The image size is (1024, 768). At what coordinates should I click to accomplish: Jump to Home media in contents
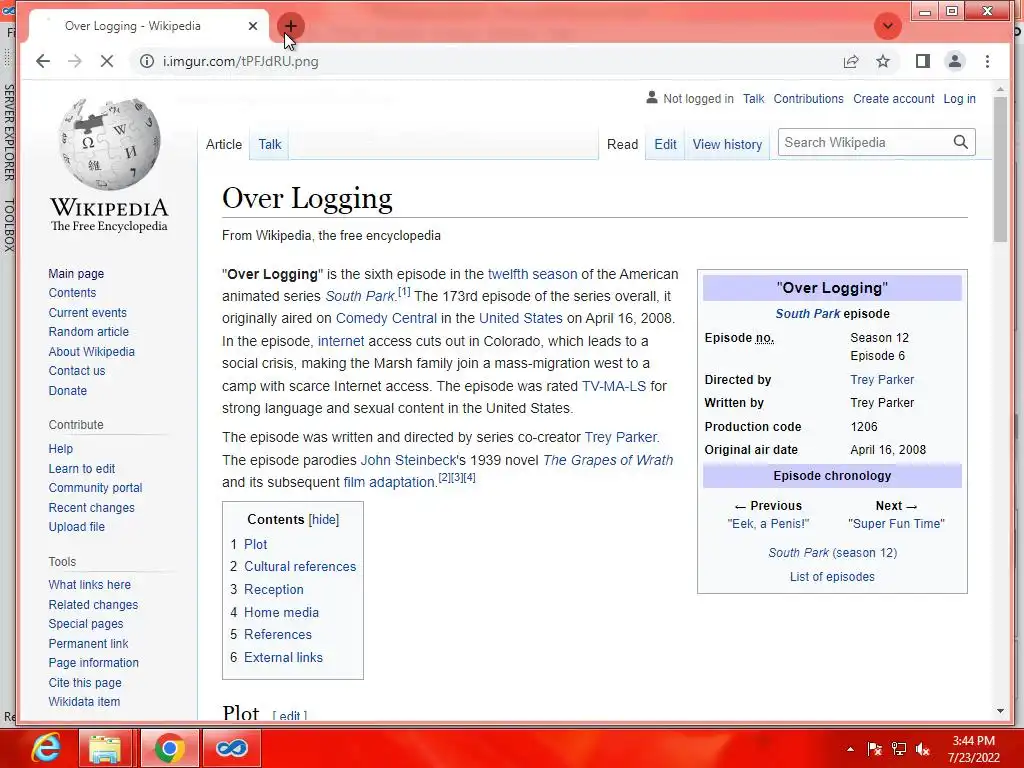281,612
